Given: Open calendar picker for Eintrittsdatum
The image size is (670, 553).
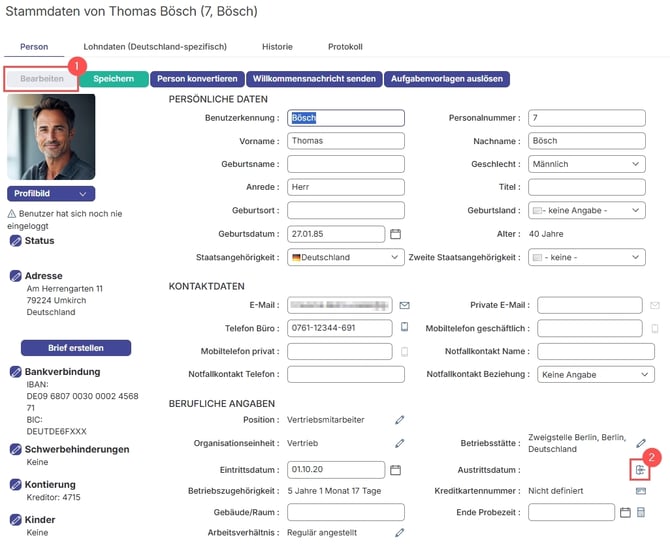Looking at the screenshot, I should [x=395, y=469].
